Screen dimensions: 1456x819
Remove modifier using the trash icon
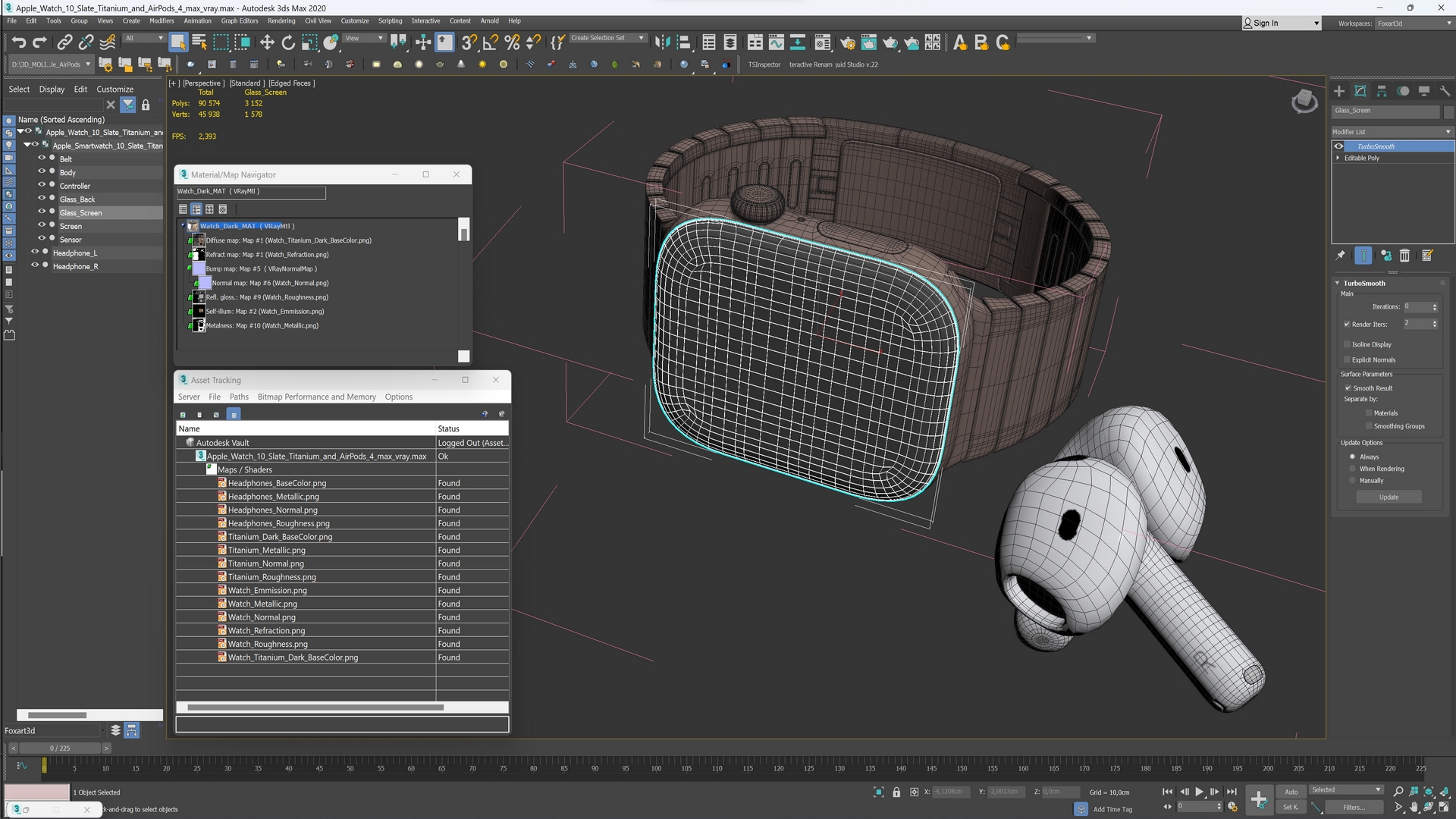coord(1404,256)
